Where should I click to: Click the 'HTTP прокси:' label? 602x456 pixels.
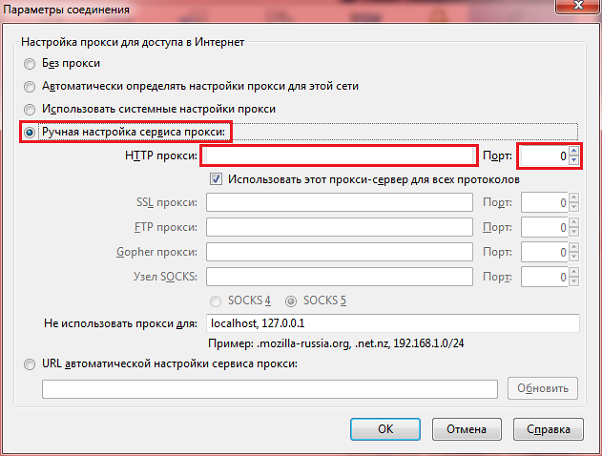coord(161,156)
